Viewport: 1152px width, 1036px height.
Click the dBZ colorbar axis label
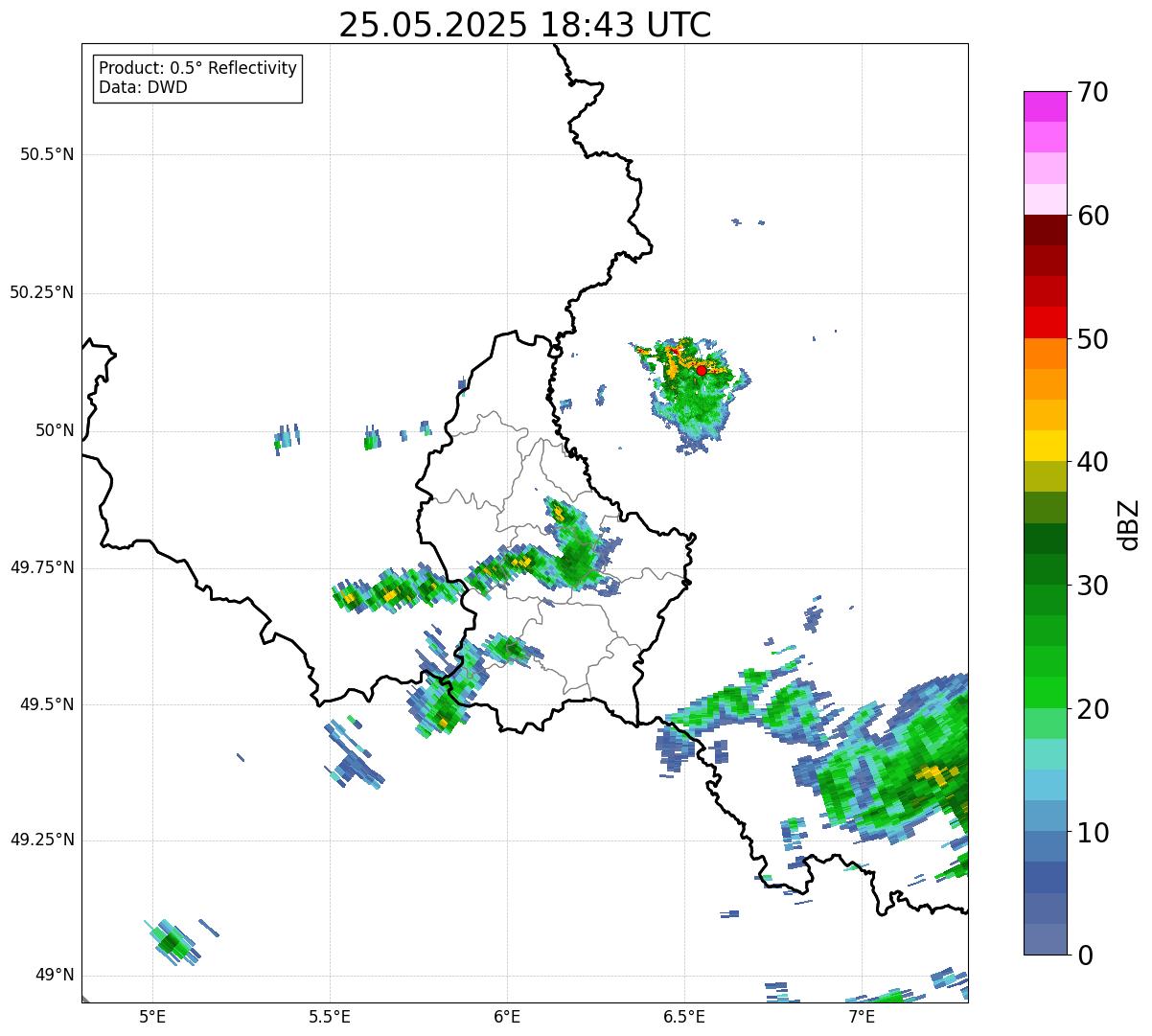(x=1129, y=524)
